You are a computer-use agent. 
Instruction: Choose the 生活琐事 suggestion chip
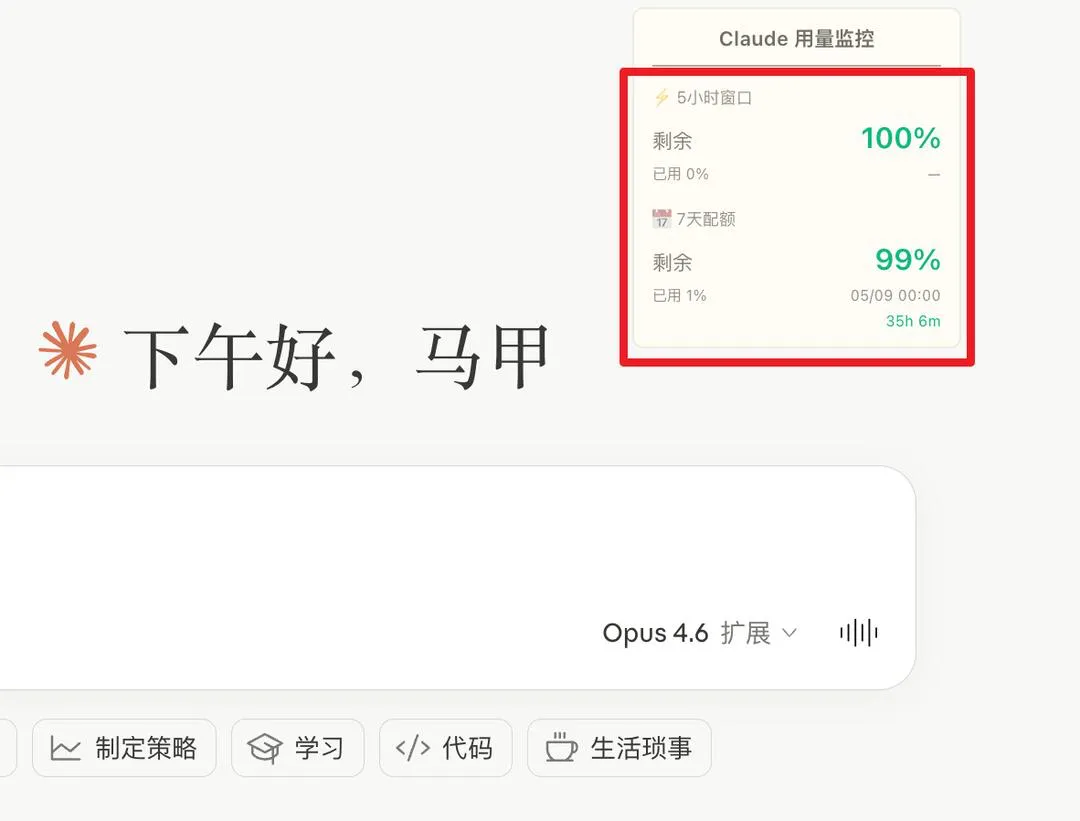click(619, 748)
